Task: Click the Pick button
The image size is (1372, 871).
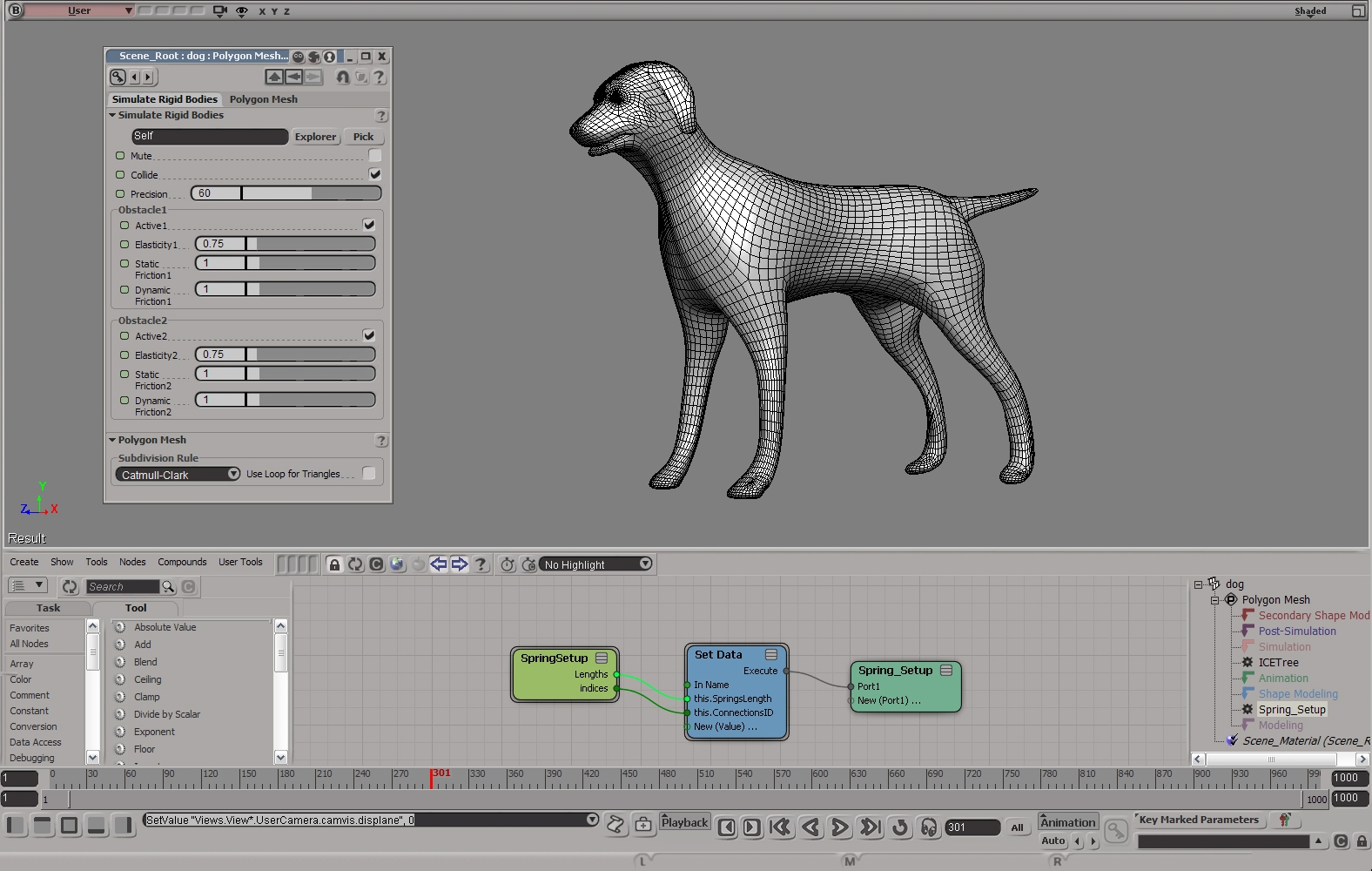Action: point(363,137)
